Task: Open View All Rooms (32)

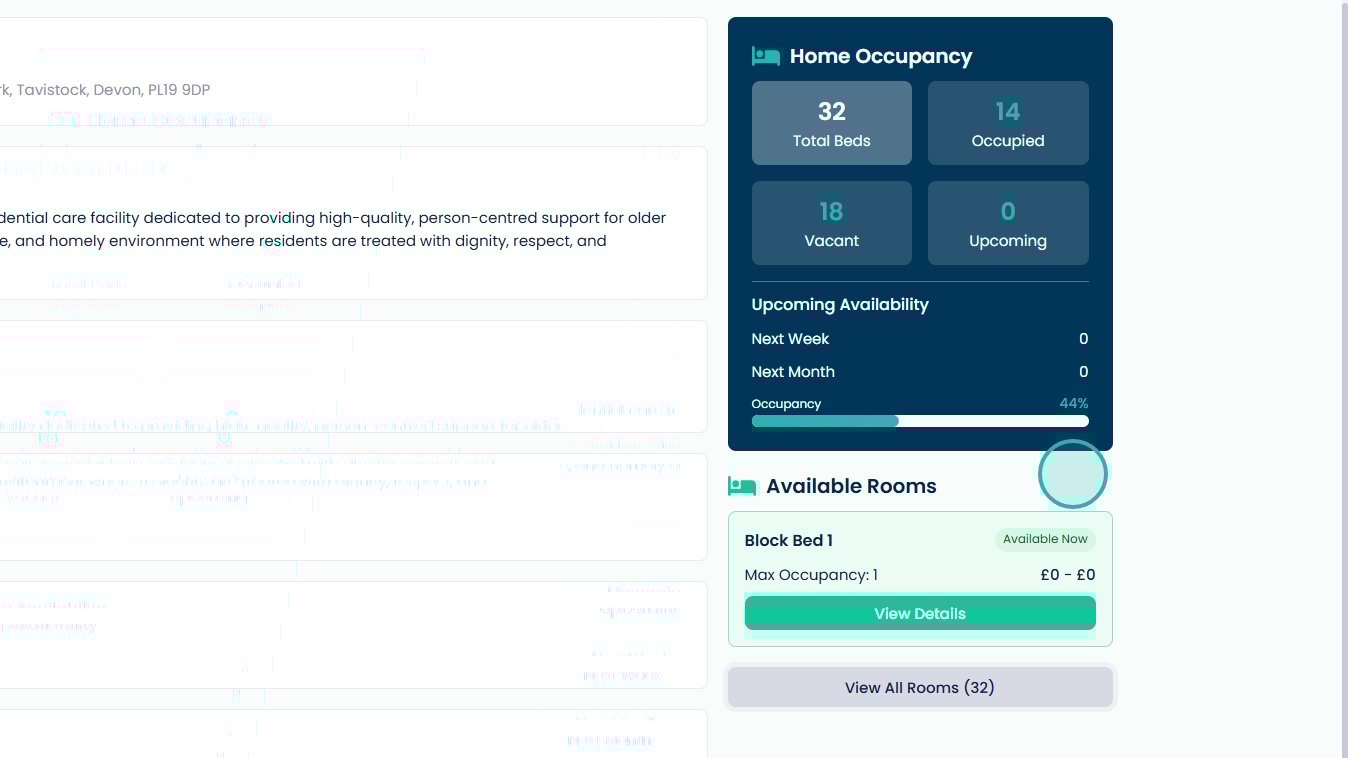Action: pyautogui.click(x=919, y=688)
